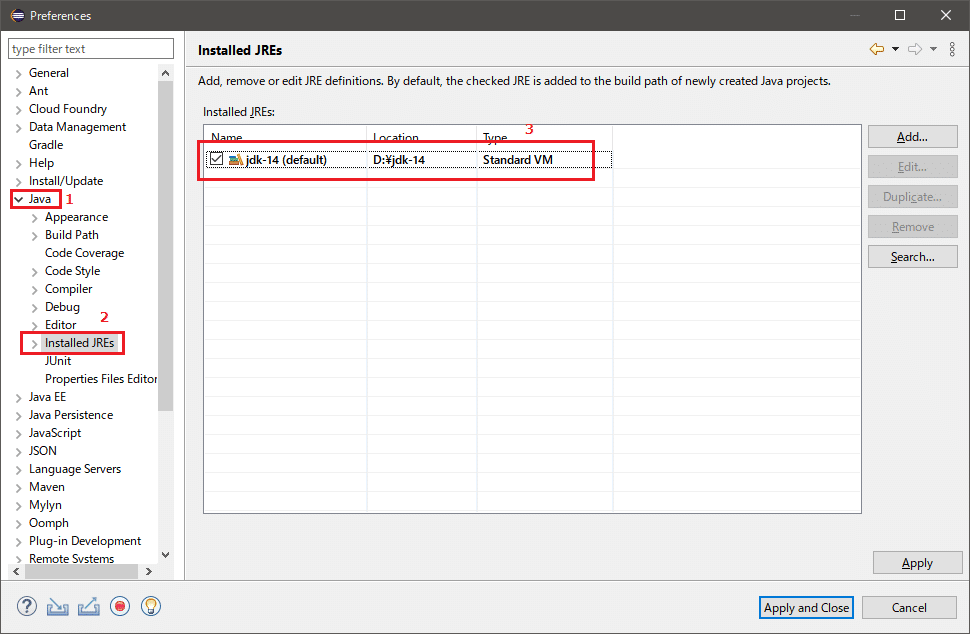970x634 pixels.
Task: Click the Duplicate... button
Action: pos(912,197)
